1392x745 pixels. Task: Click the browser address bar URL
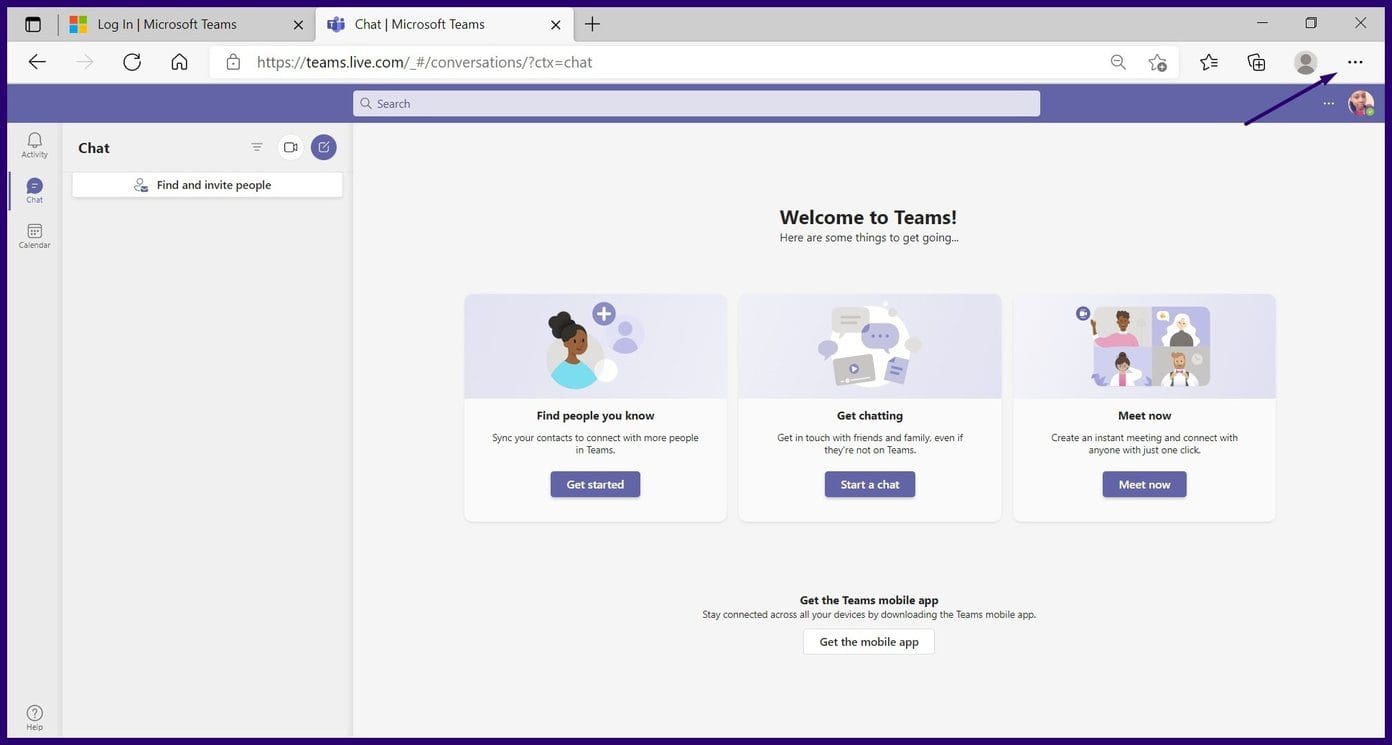click(424, 62)
